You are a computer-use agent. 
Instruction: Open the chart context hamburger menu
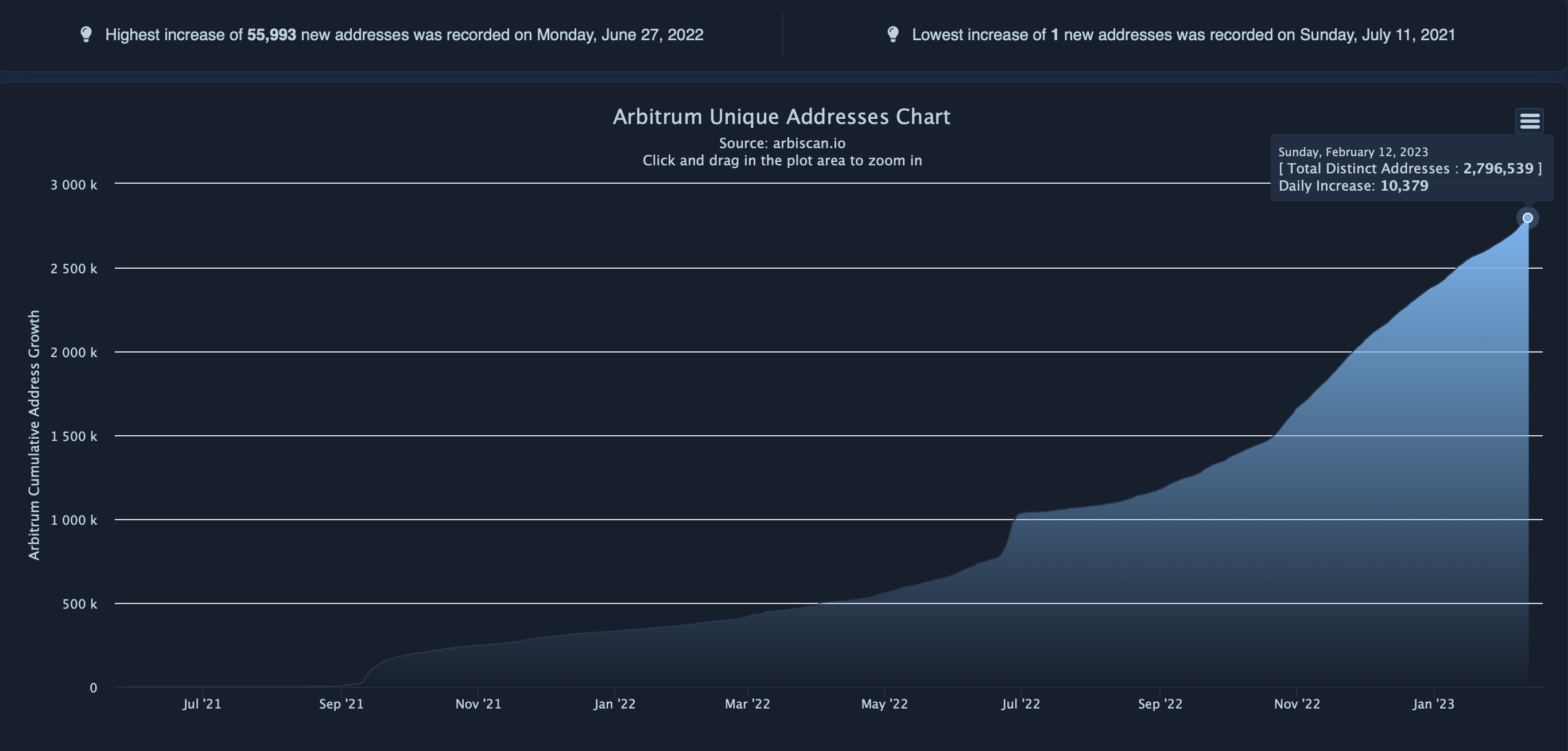(1529, 121)
